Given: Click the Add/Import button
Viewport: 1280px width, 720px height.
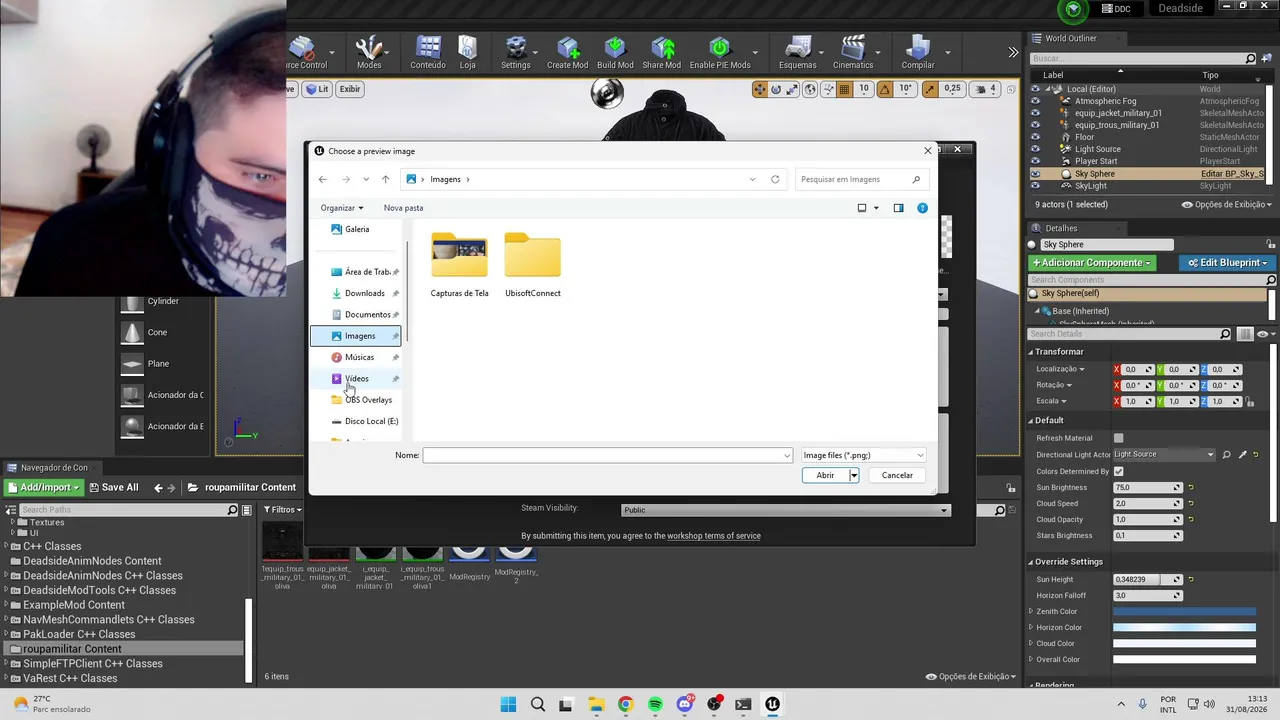Looking at the screenshot, I should point(44,488).
